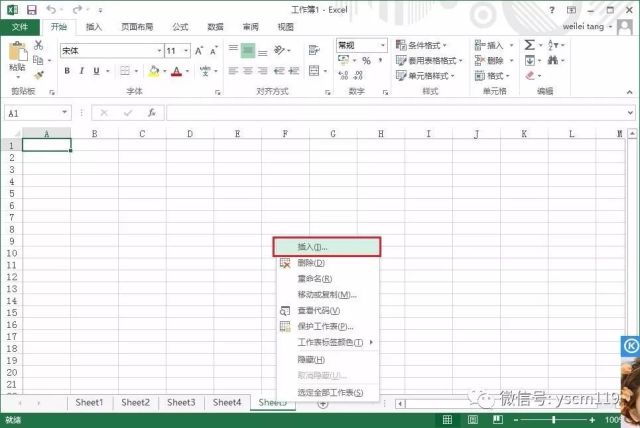Align text left
Image resolution: width=640 pixels, height=428 pixels.
(x=233, y=71)
